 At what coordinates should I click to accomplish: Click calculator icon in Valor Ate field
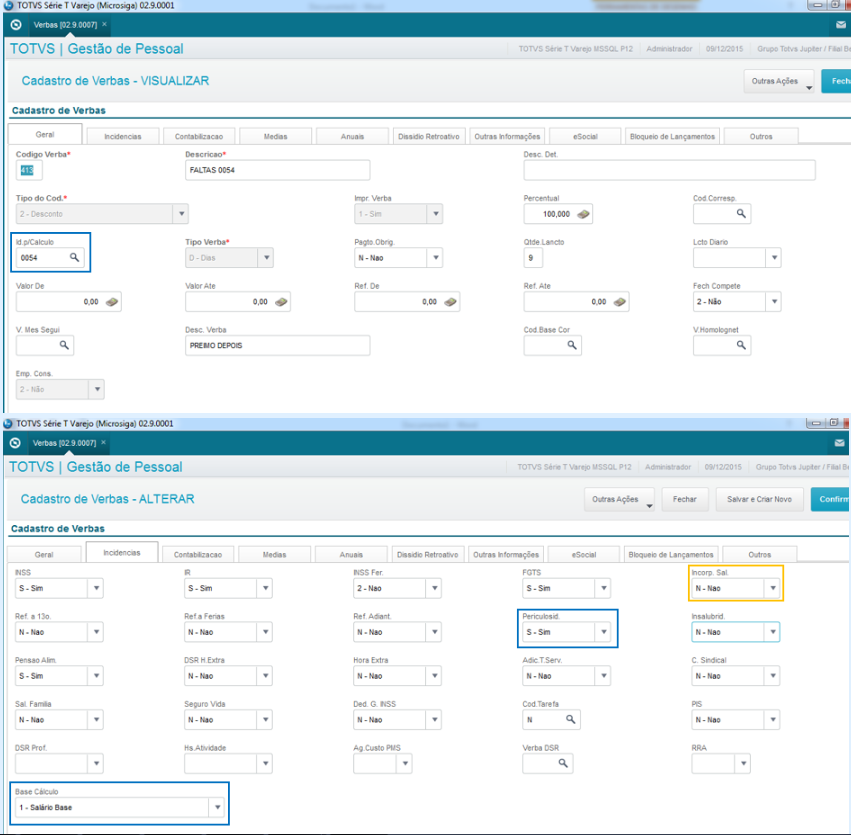[281, 302]
